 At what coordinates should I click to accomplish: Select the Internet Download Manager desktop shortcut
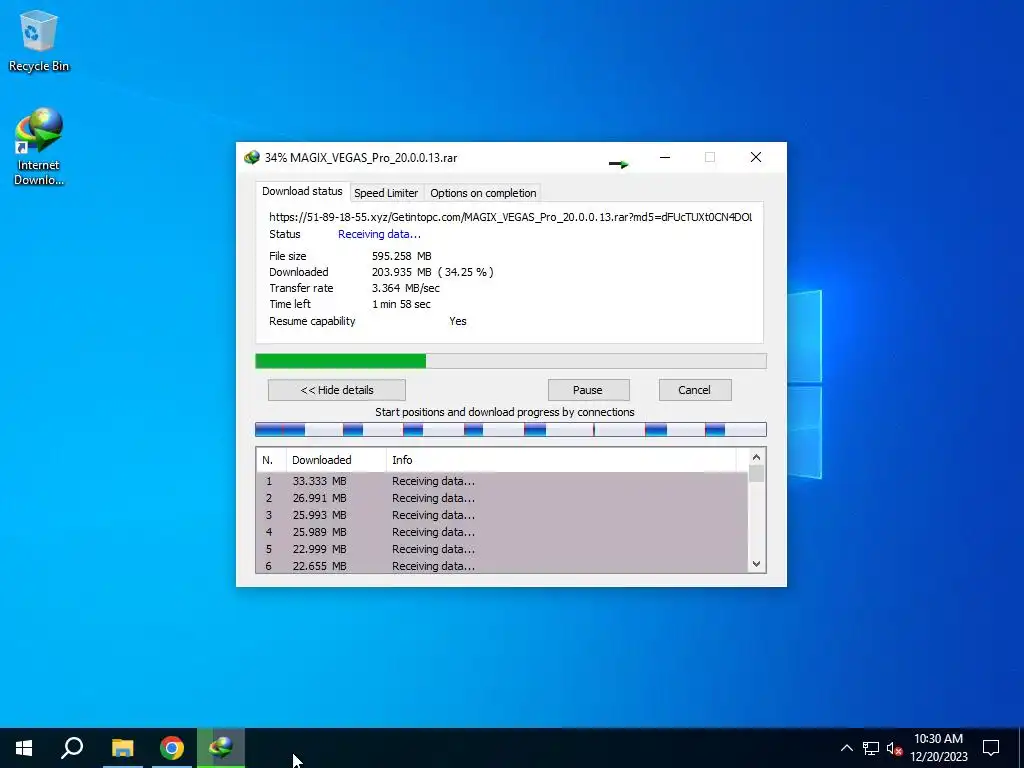pos(39,146)
